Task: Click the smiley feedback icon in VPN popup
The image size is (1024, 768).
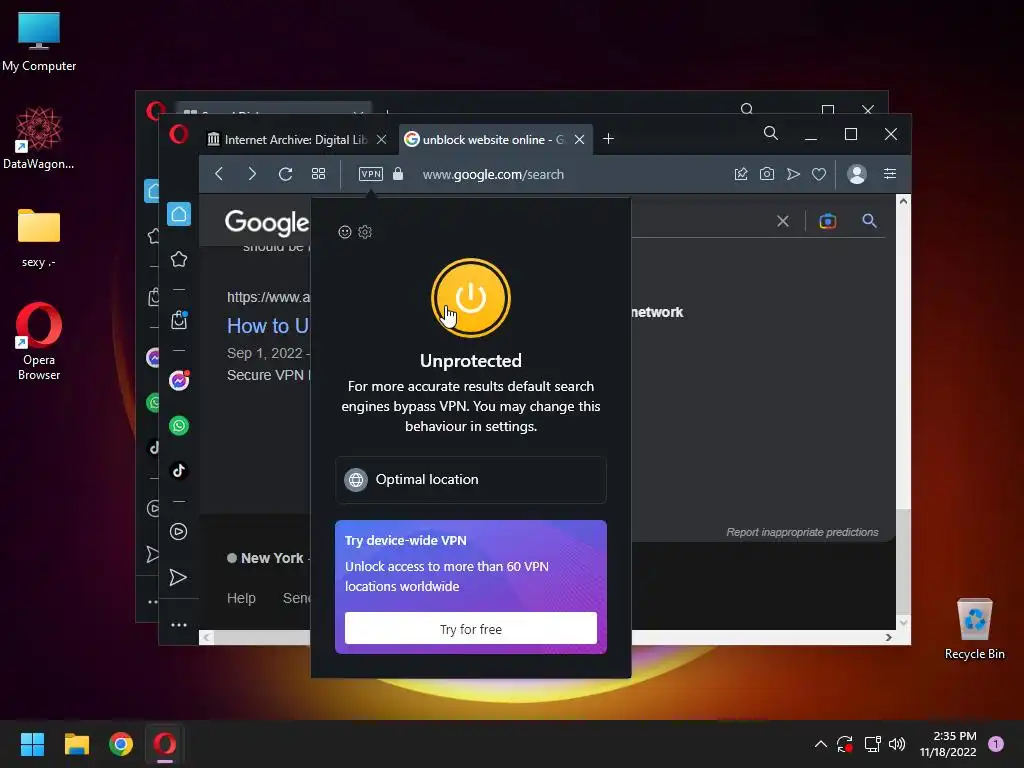Action: click(x=345, y=232)
